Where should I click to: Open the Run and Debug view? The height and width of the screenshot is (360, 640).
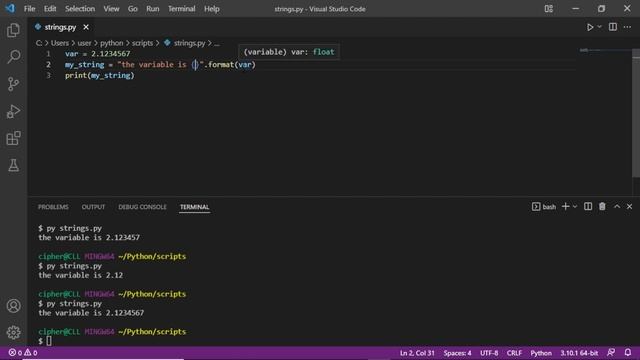pyautogui.click(x=13, y=111)
